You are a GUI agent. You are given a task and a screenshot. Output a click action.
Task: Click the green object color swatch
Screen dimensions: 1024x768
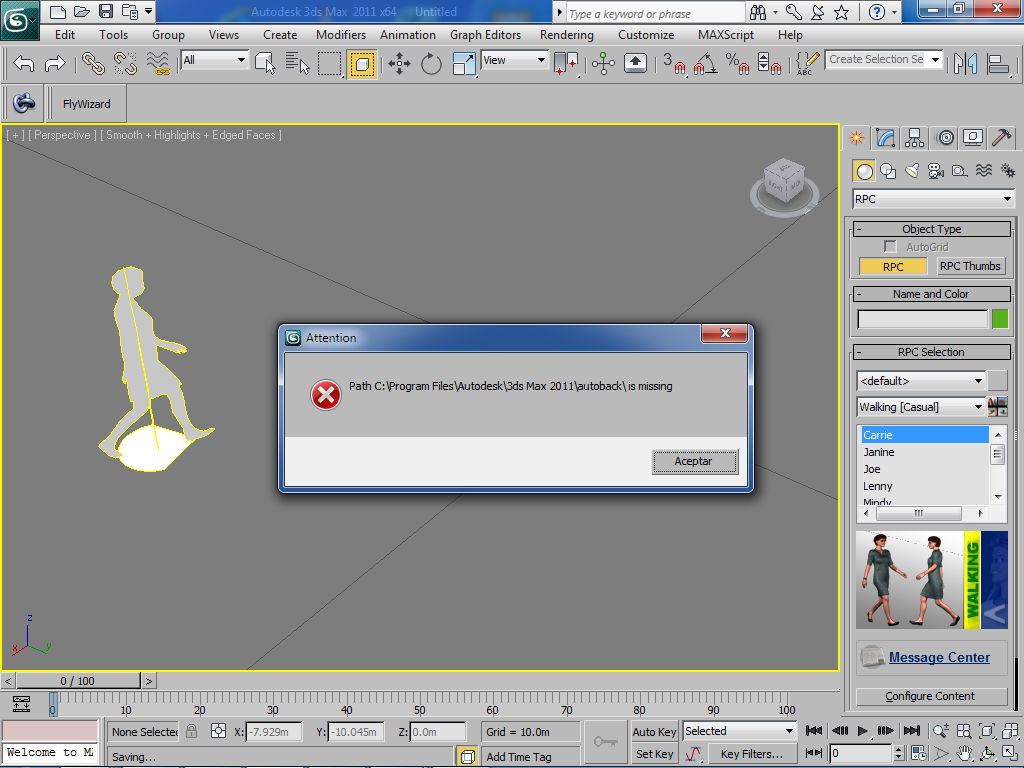1000,319
